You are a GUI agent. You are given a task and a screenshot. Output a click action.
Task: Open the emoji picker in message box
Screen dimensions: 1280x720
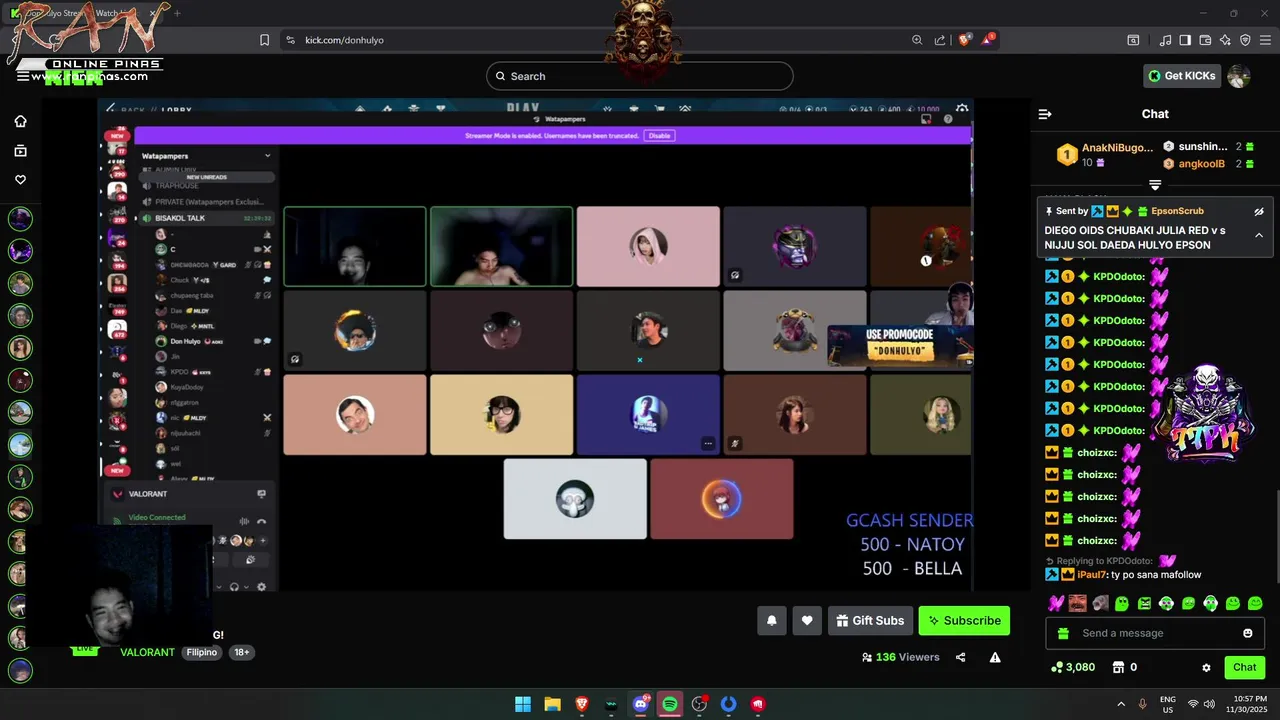coord(1247,633)
